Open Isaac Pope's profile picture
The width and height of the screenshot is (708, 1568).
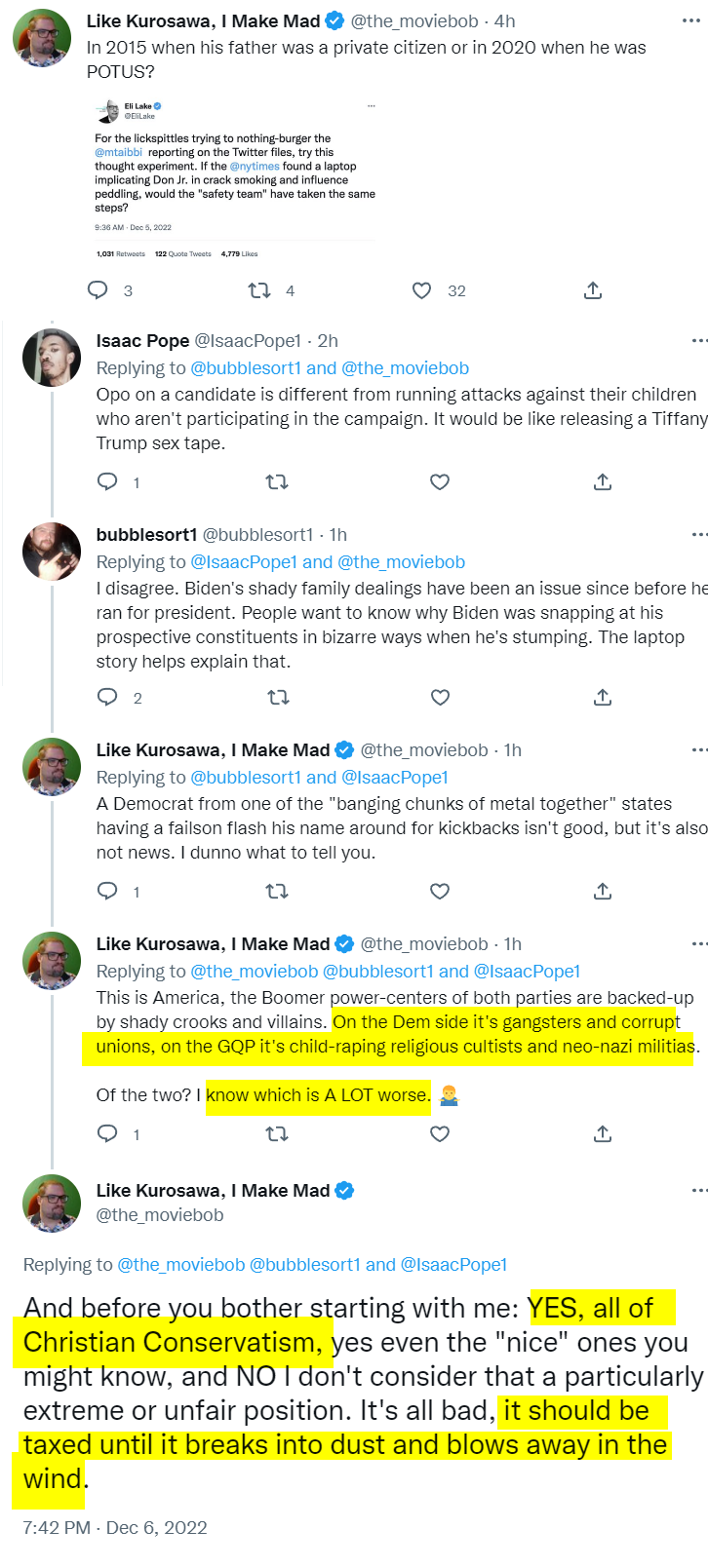[x=52, y=358]
